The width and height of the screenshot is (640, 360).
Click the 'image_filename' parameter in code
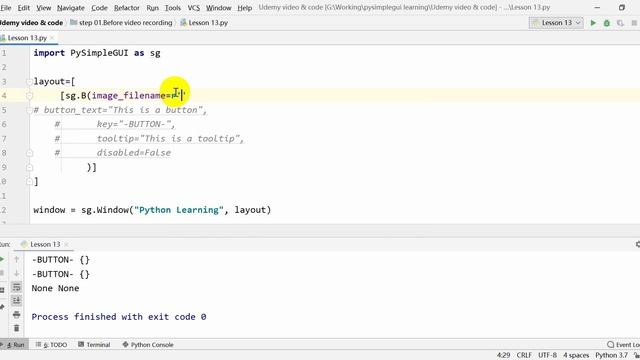[x=129, y=96]
